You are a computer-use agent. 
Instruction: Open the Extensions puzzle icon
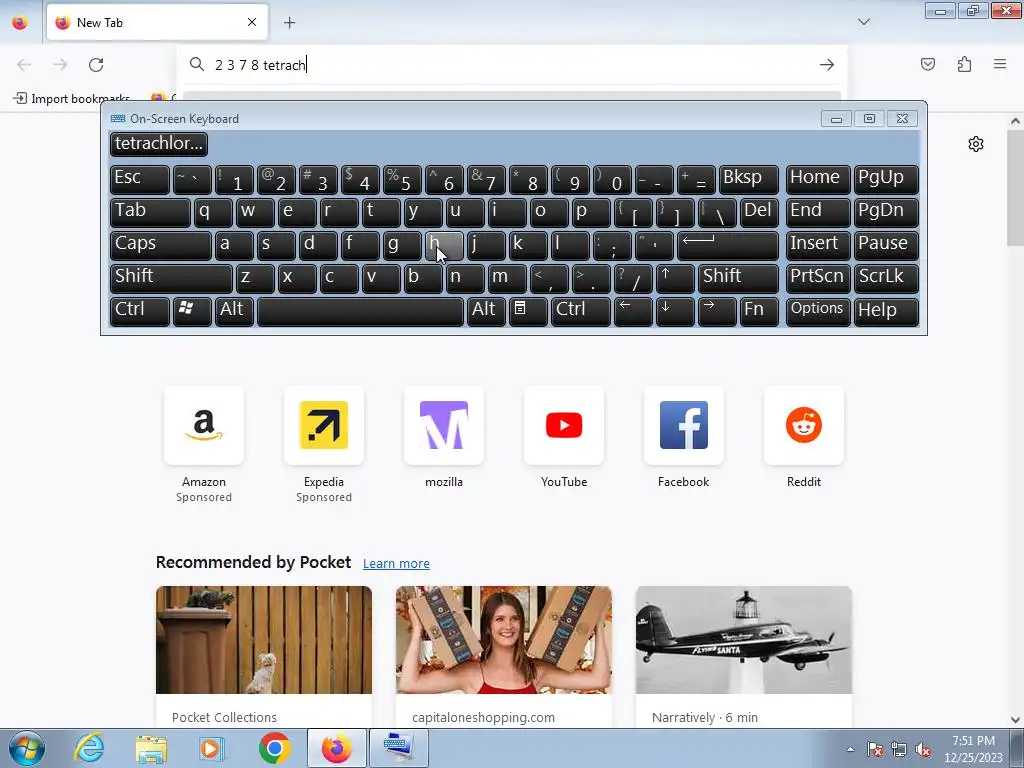964,64
